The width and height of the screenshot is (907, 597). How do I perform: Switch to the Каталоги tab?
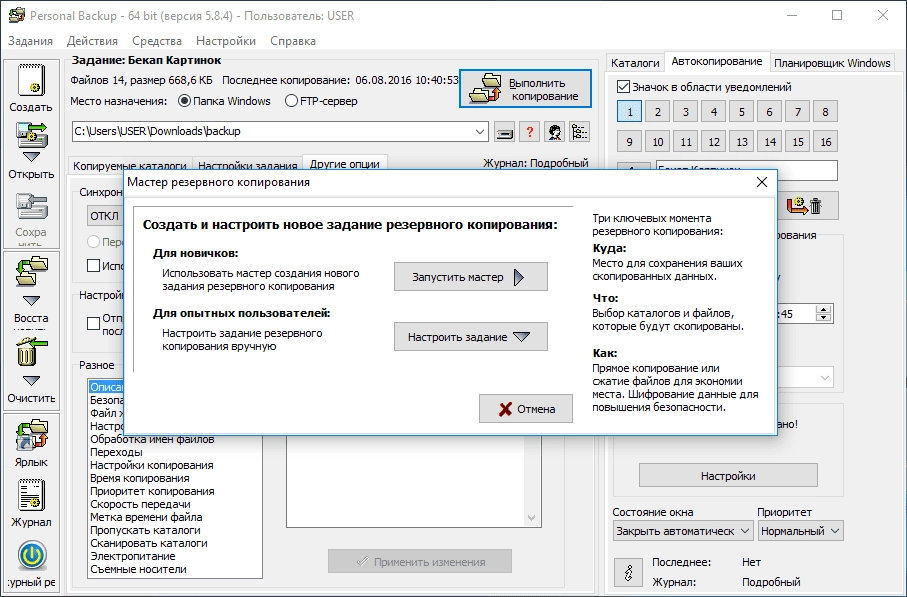[635, 63]
